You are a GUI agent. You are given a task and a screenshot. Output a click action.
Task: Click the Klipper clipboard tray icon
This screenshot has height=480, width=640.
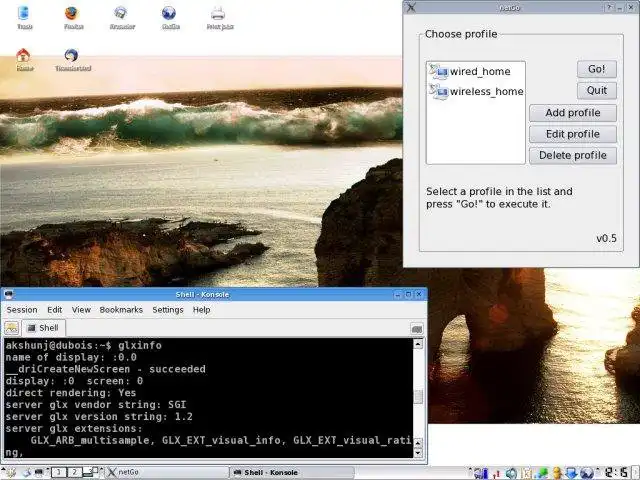coord(527,473)
